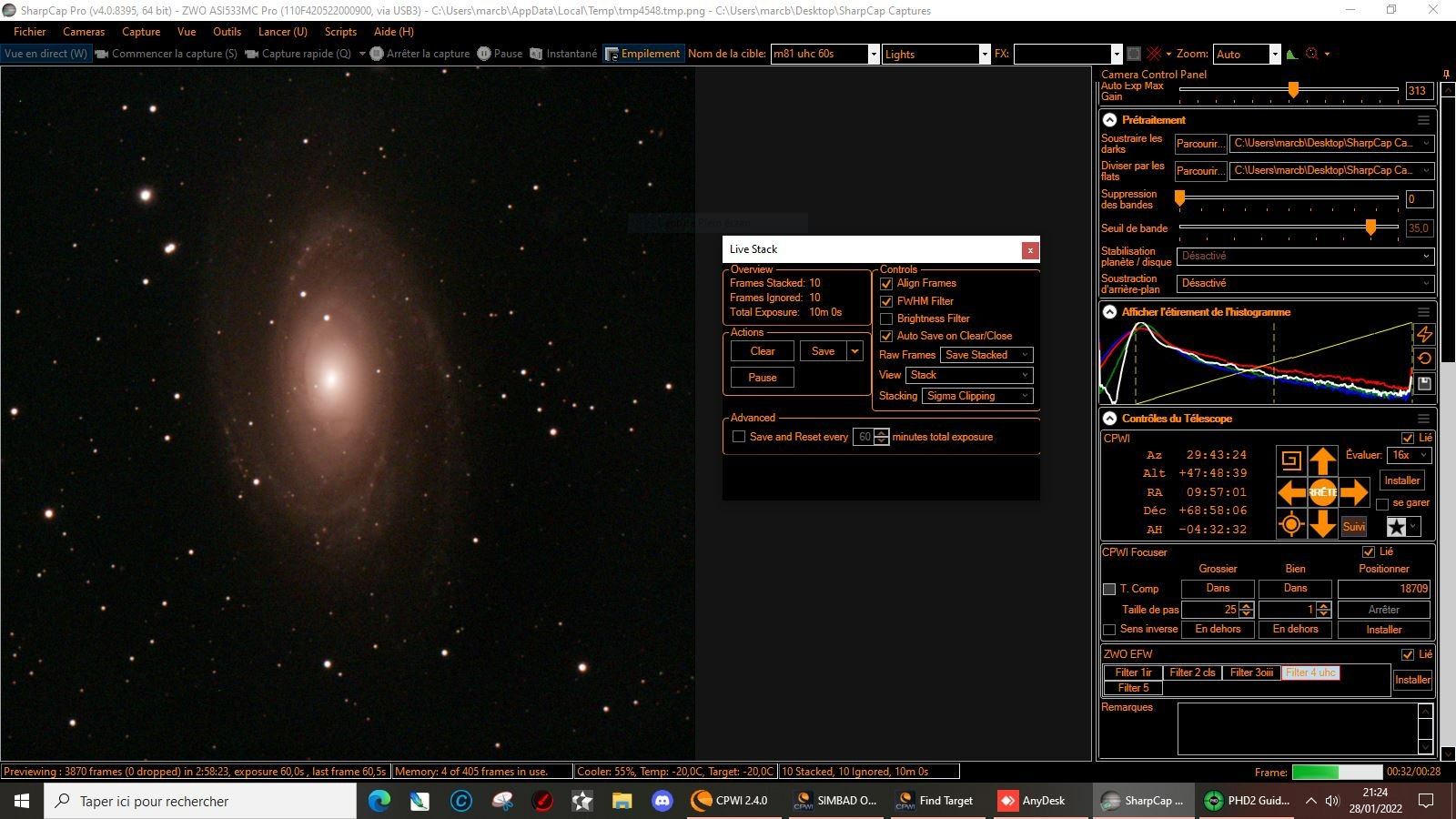Toggle the Align Frames checkbox
1456x819 pixels.
point(886,284)
